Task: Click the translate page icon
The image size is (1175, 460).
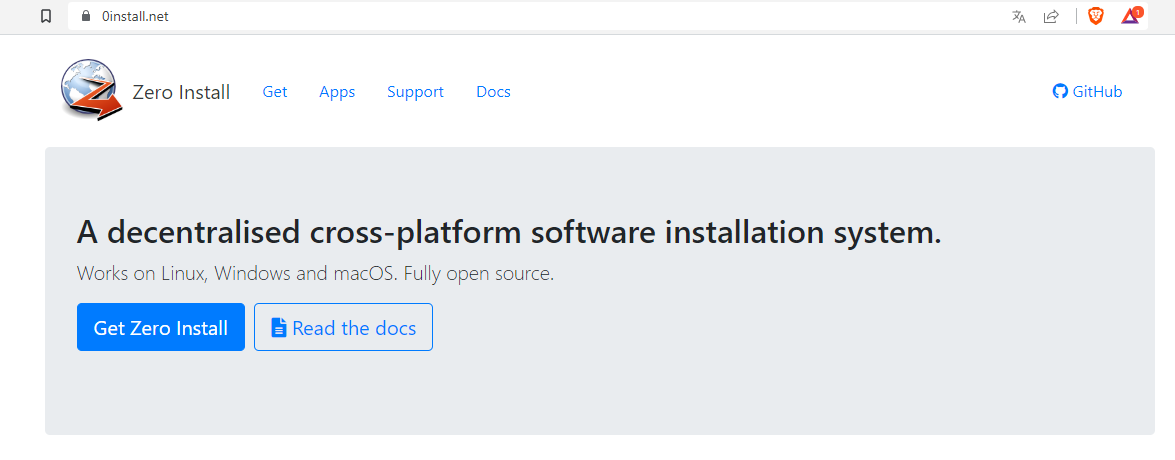Action: 1019,16
